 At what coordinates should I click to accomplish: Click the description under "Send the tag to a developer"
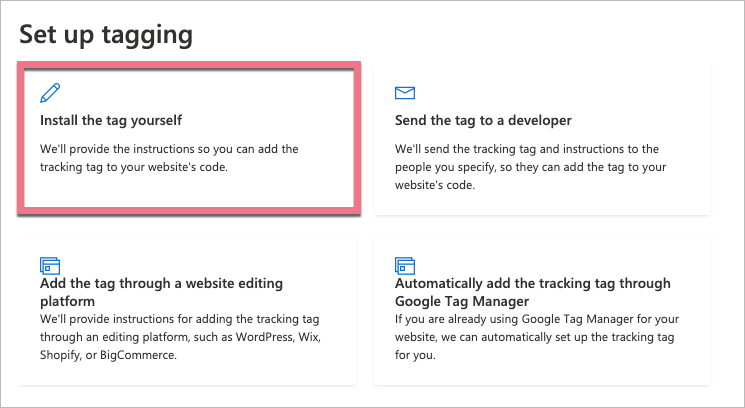tap(534, 166)
